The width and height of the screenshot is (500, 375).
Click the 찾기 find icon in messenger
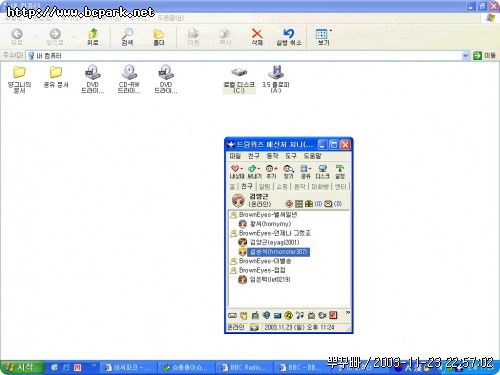288,171
